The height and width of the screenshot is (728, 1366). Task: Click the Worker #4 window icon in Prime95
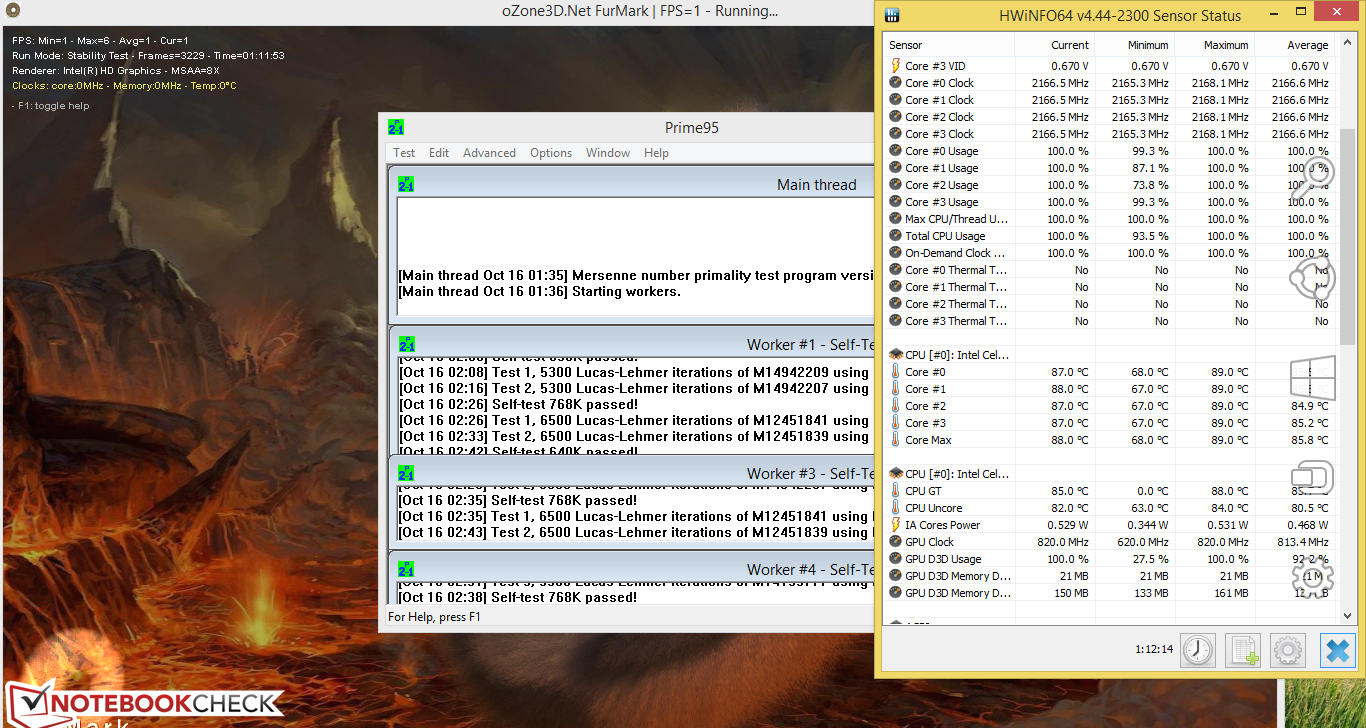point(406,569)
